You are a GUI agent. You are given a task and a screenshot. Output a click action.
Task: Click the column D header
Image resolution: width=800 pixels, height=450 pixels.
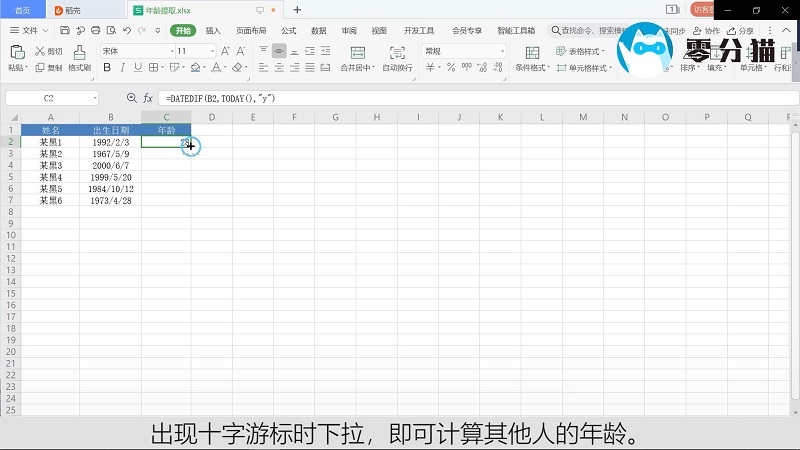pyautogui.click(x=212, y=117)
